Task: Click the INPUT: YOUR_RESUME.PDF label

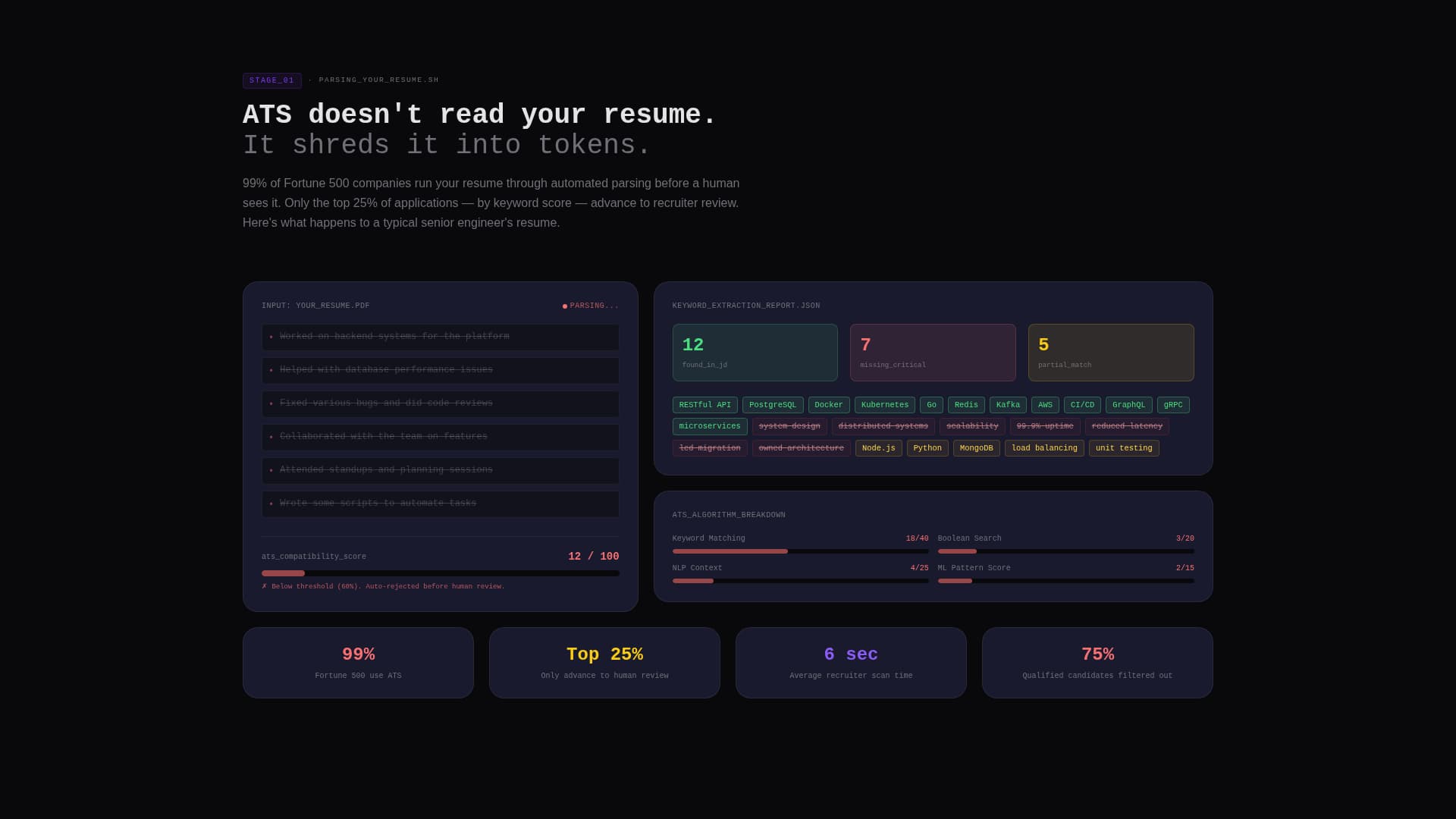Action: [x=315, y=306]
